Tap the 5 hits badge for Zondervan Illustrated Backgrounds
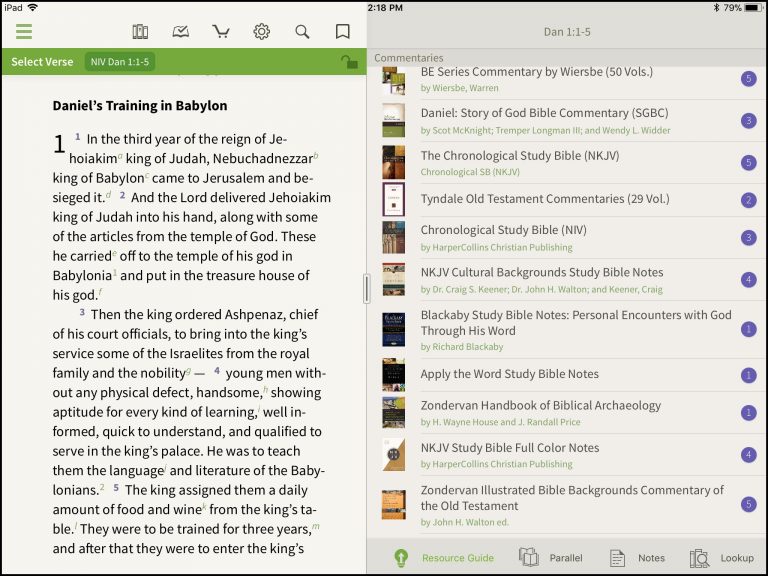 748,504
